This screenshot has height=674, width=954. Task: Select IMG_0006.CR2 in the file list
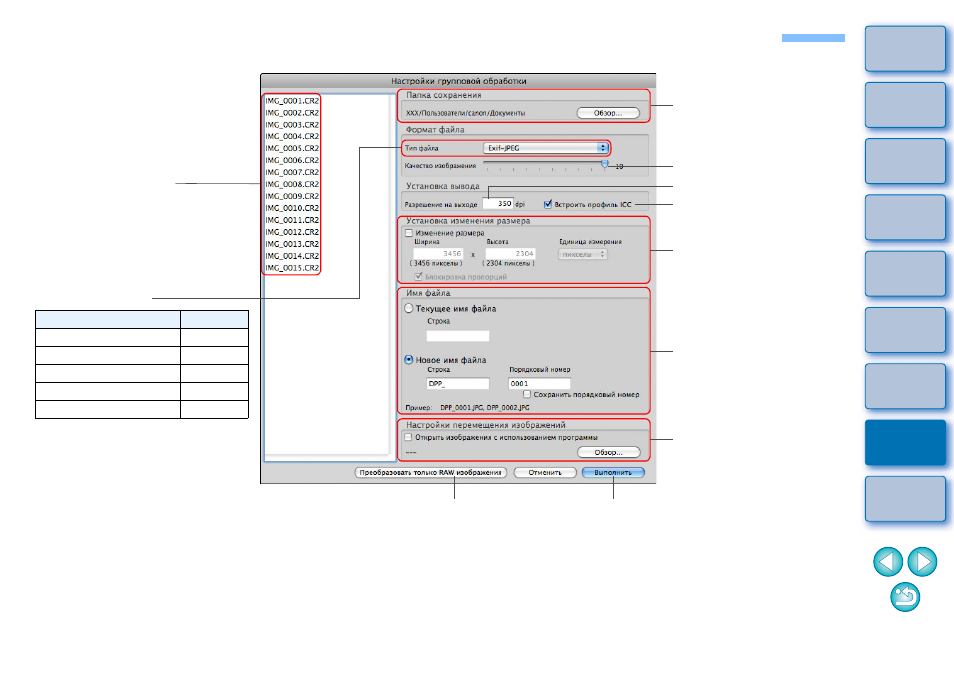(x=292, y=160)
